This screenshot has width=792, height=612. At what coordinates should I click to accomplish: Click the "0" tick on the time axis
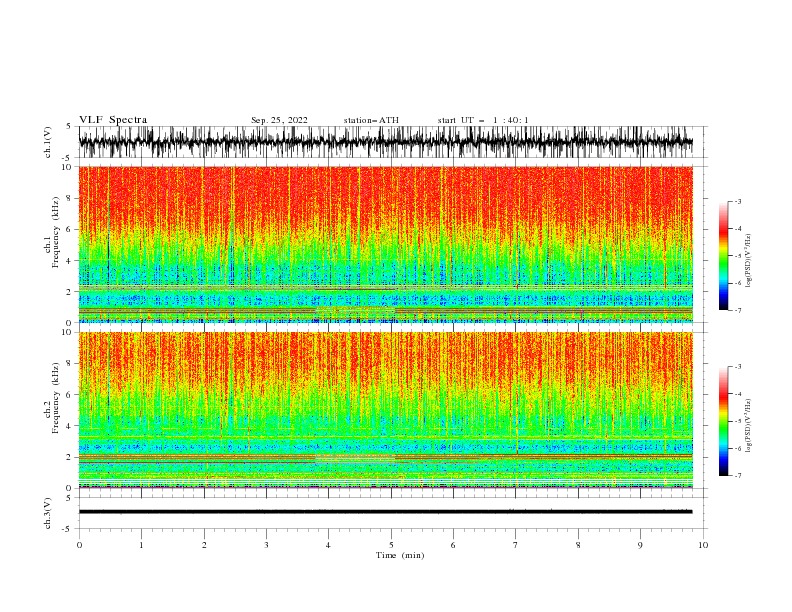79,545
